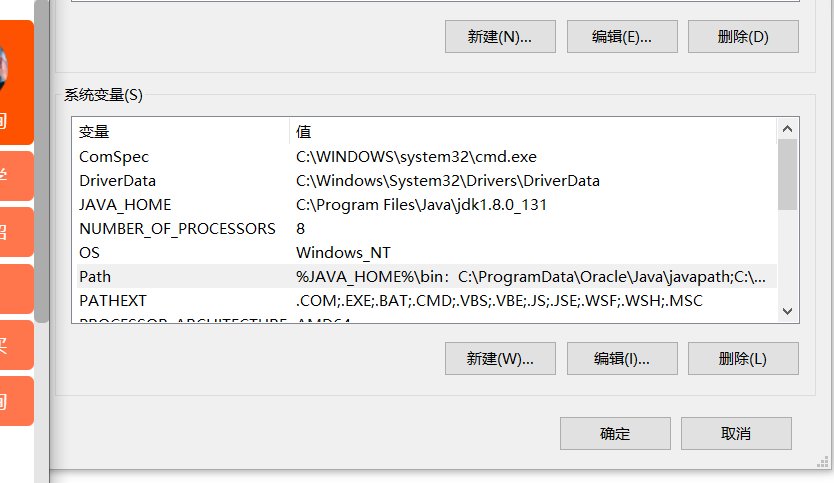
Task: Select the OS variable row
Action: [427, 253]
